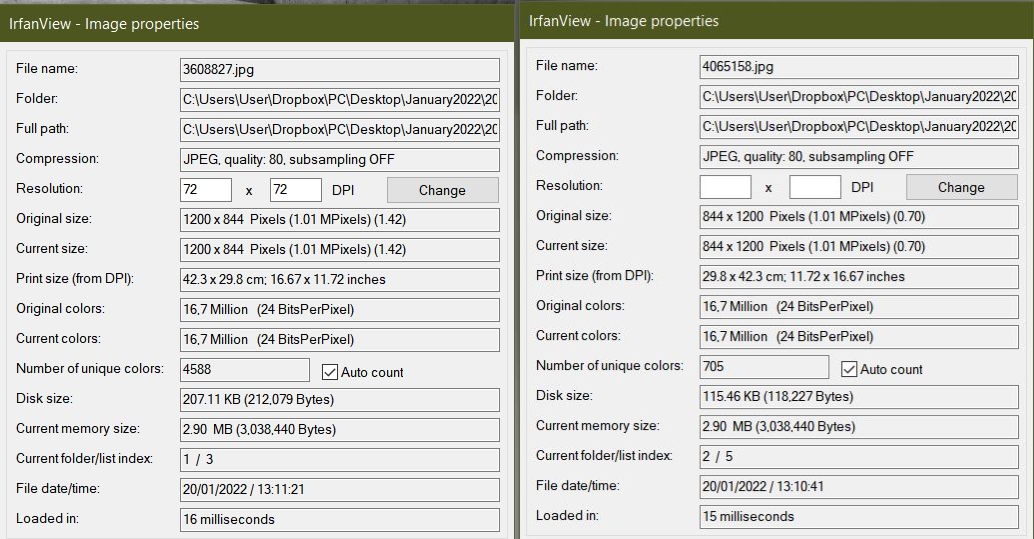Click empty horizontal DPI field in right window
1034x539 pixels.
pyautogui.click(x=725, y=187)
